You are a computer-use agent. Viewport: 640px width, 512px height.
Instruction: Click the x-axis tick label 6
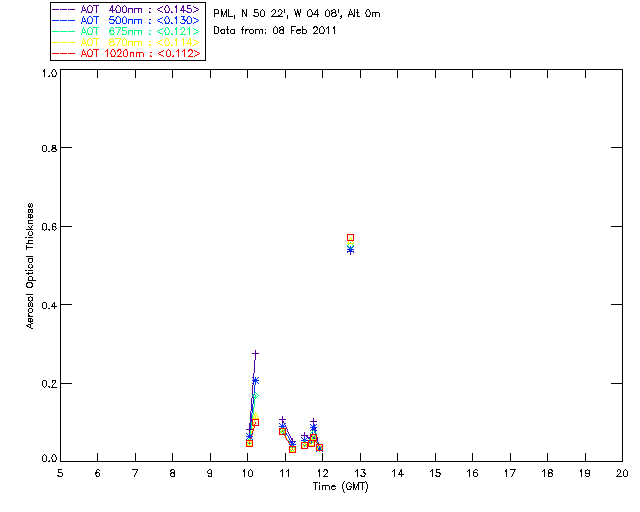tap(98, 473)
